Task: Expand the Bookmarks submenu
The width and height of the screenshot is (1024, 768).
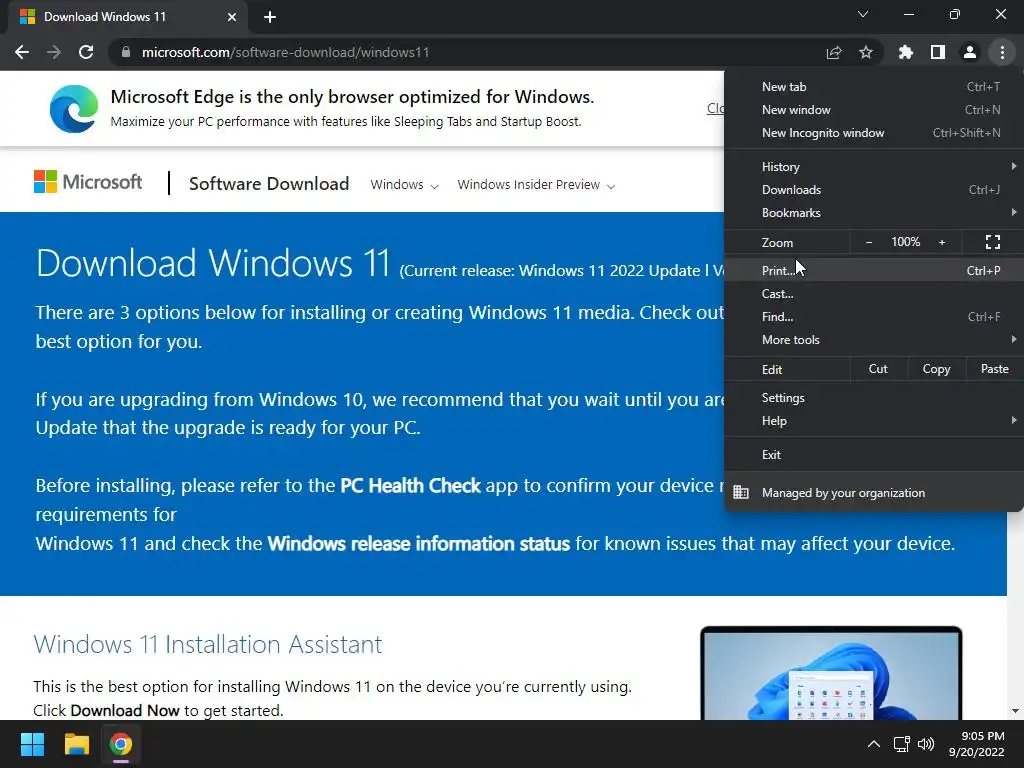Action: click(x=874, y=213)
